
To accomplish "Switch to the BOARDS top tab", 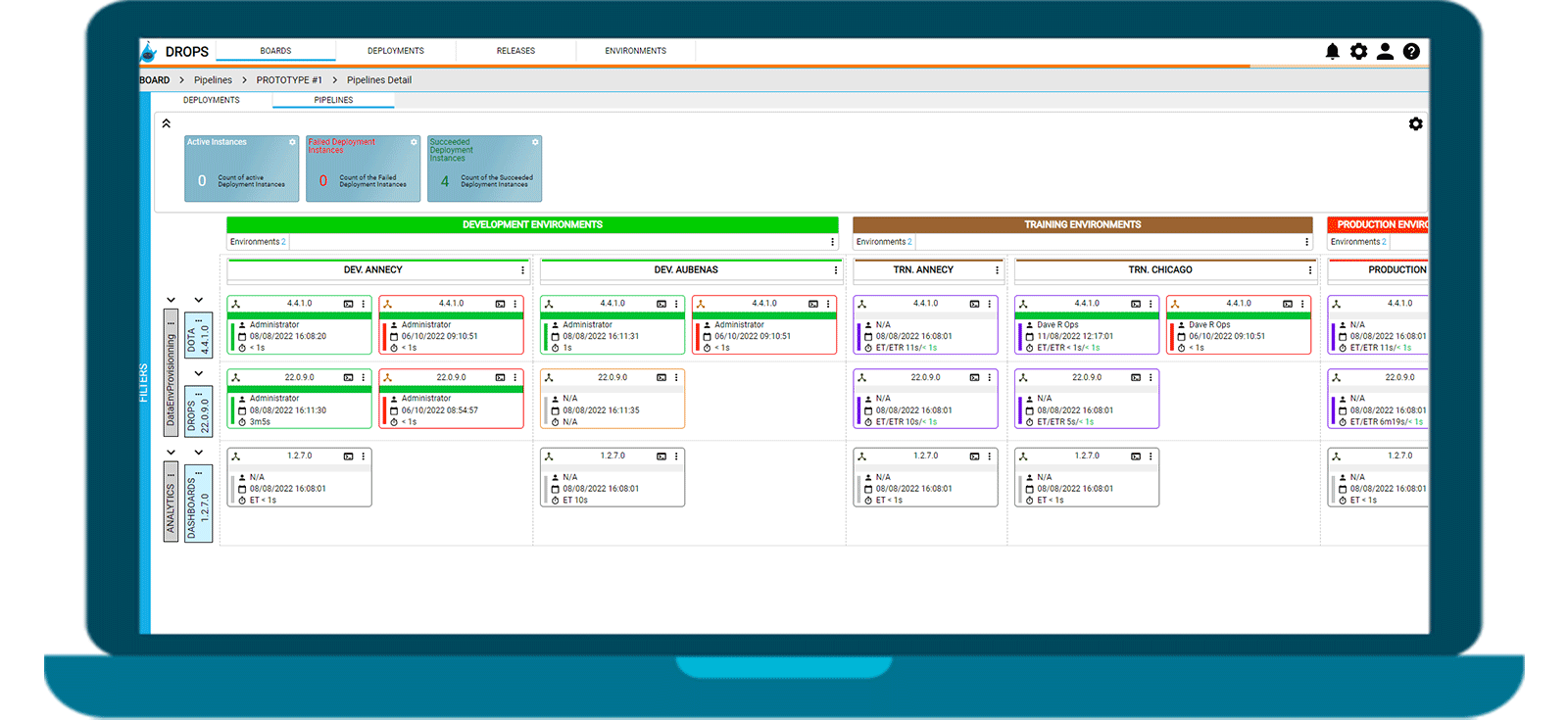I will click(x=275, y=51).
